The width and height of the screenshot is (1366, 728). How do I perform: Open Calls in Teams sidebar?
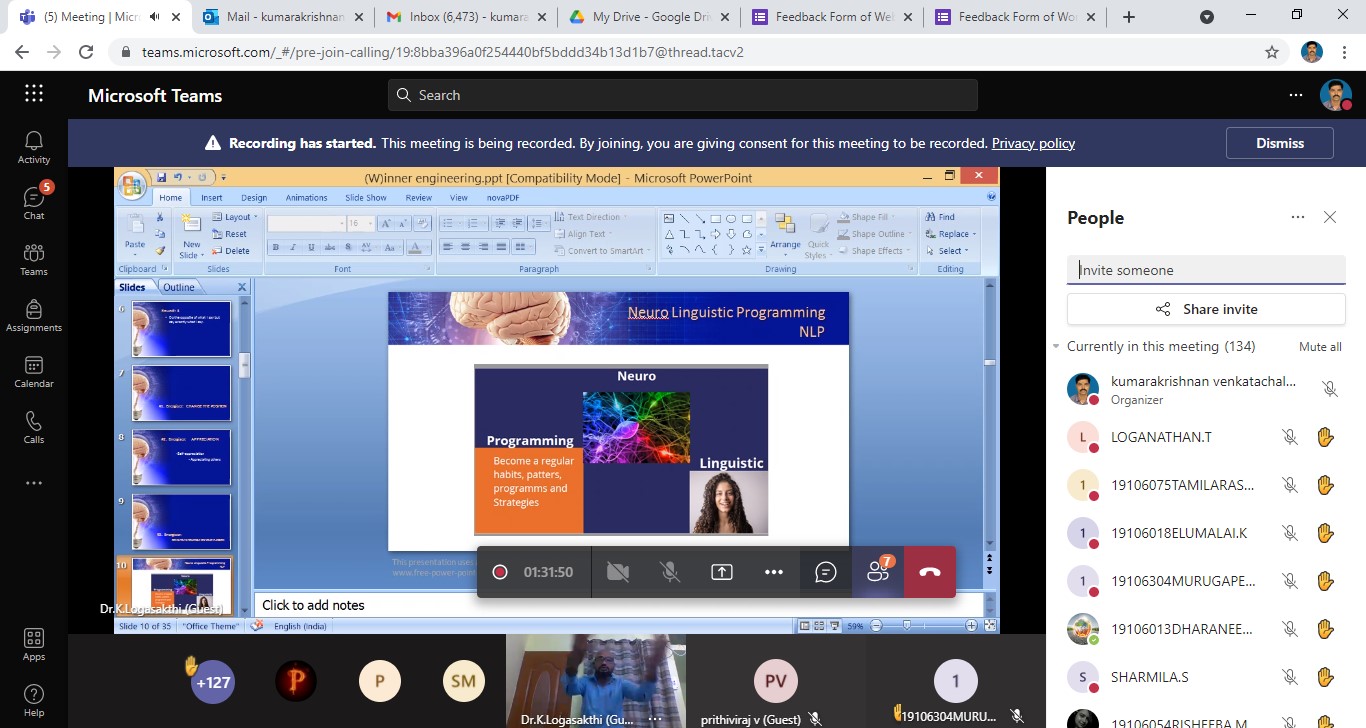(x=34, y=427)
